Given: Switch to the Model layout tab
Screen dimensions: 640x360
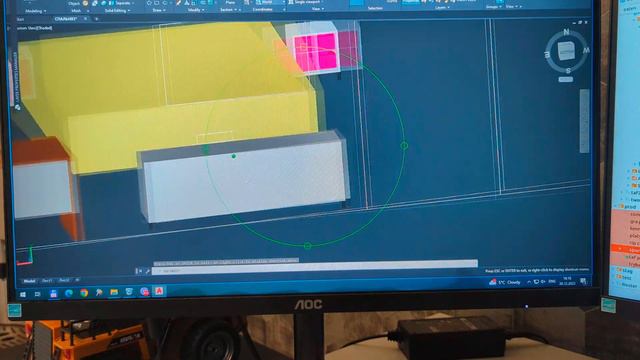Looking at the screenshot, I should pos(29,281).
